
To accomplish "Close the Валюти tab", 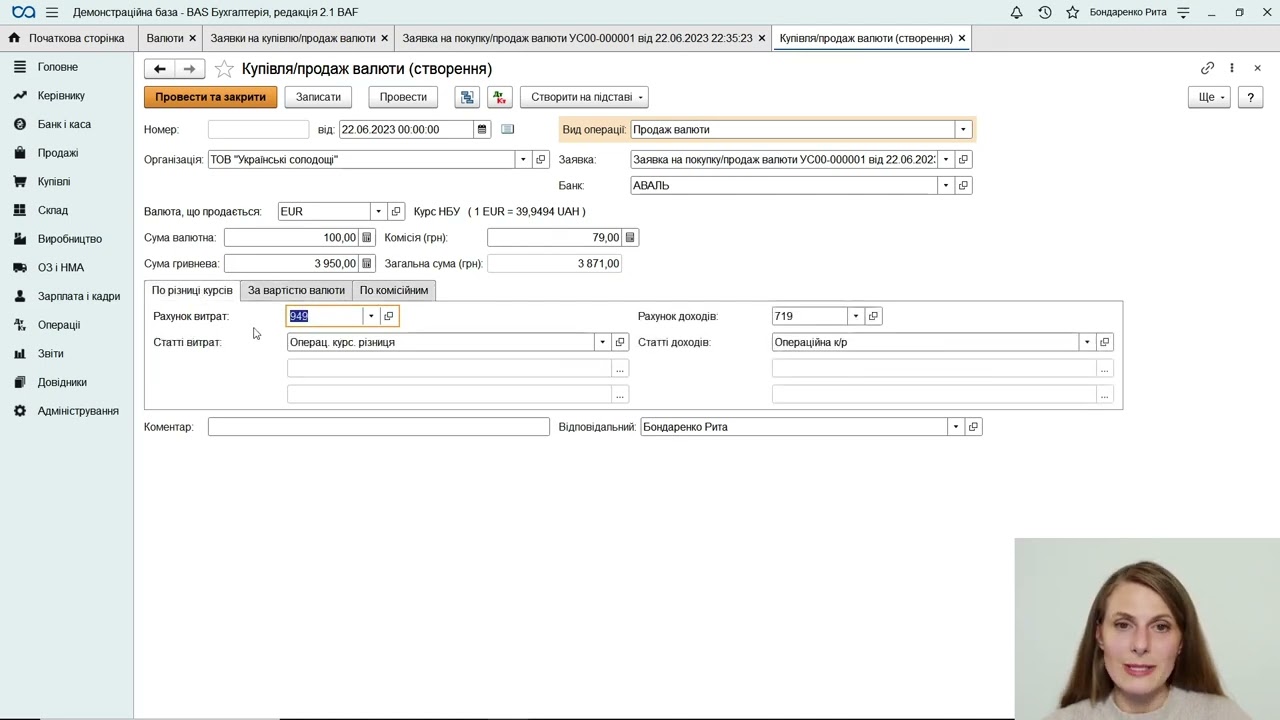I will pyautogui.click(x=193, y=38).
